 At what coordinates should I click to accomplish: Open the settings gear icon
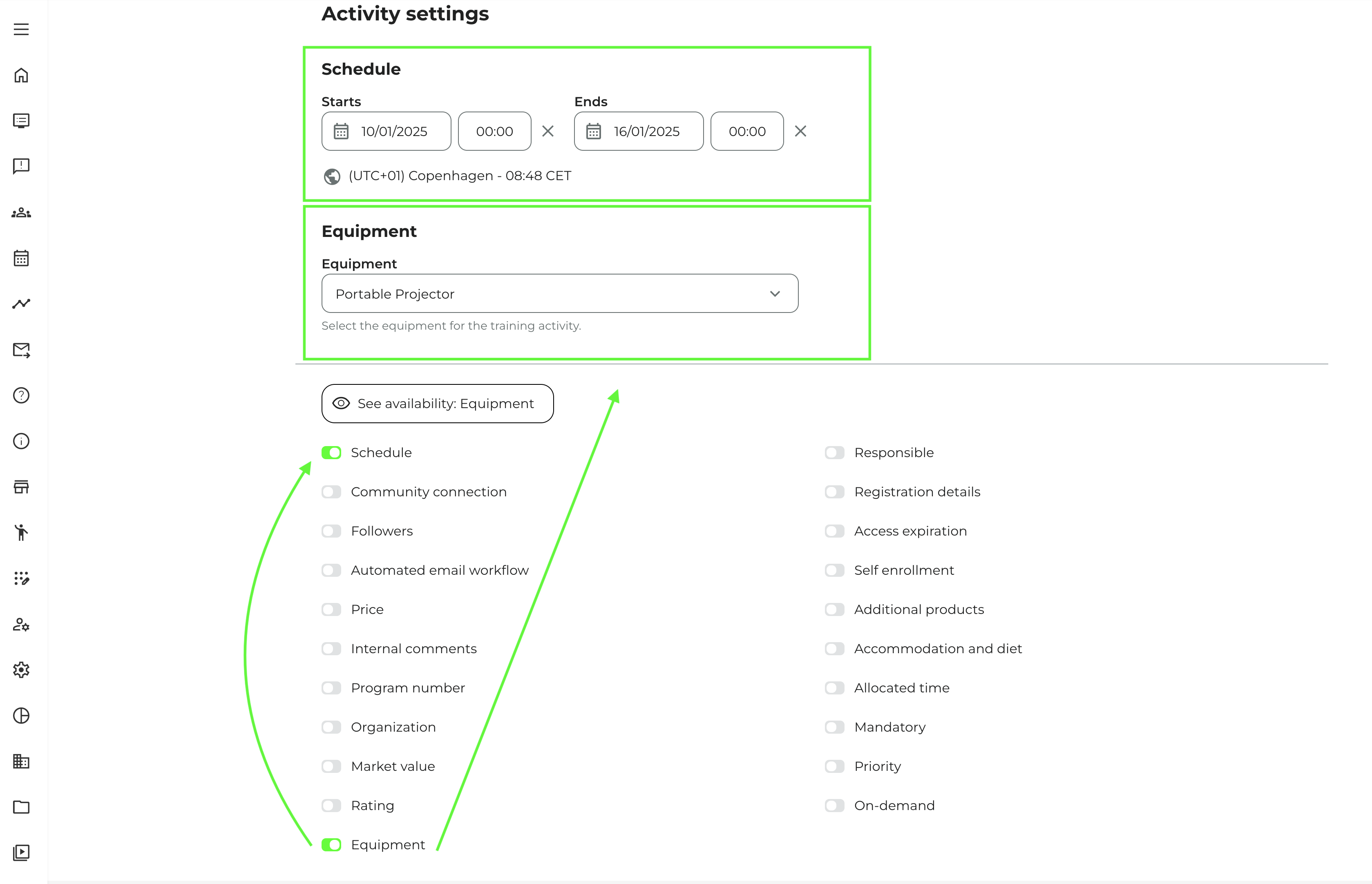tap(21, 670)
